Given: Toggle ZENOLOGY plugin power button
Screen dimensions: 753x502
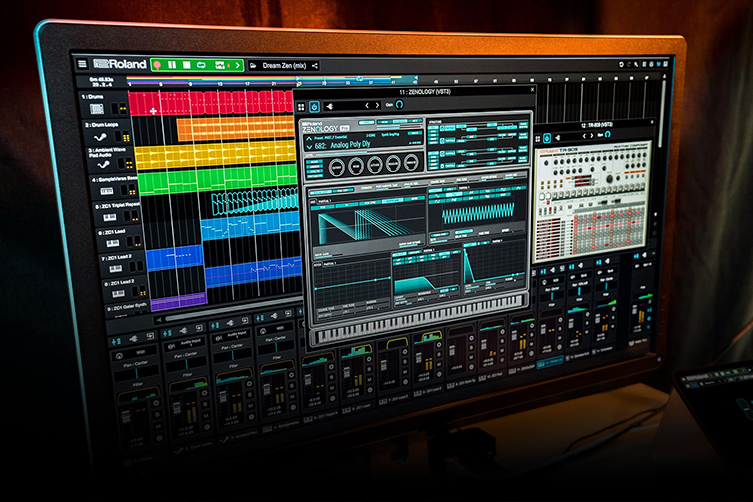Looking at the screenshot, I should [x=314, y=106].
